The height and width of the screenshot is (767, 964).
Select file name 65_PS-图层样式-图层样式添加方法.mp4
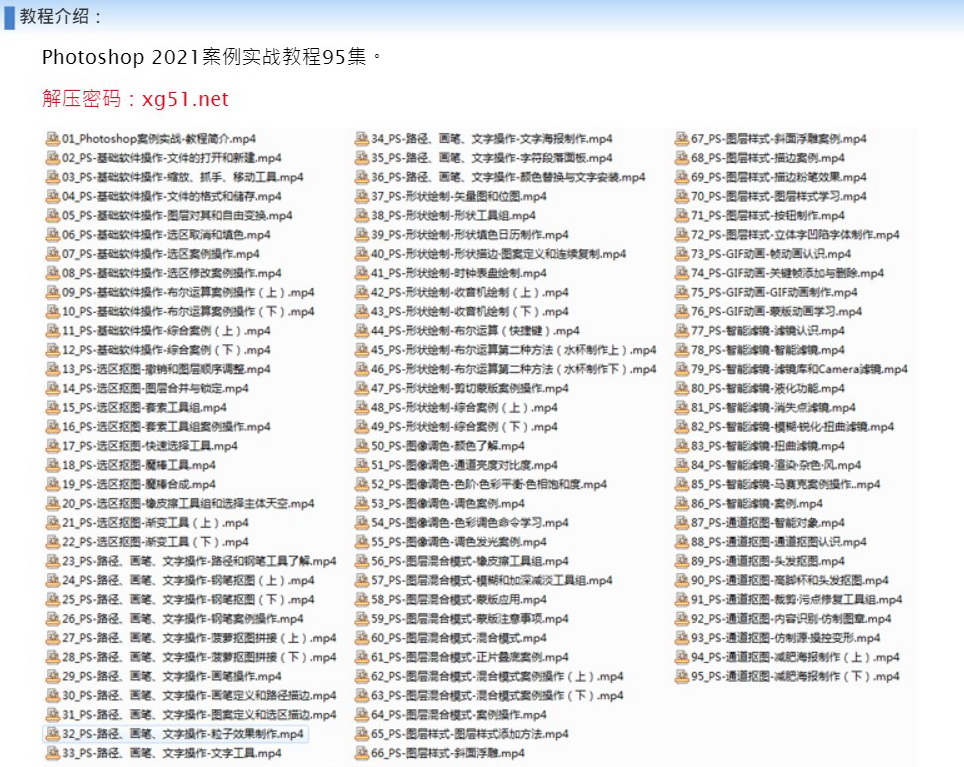[x=470, y=734]
